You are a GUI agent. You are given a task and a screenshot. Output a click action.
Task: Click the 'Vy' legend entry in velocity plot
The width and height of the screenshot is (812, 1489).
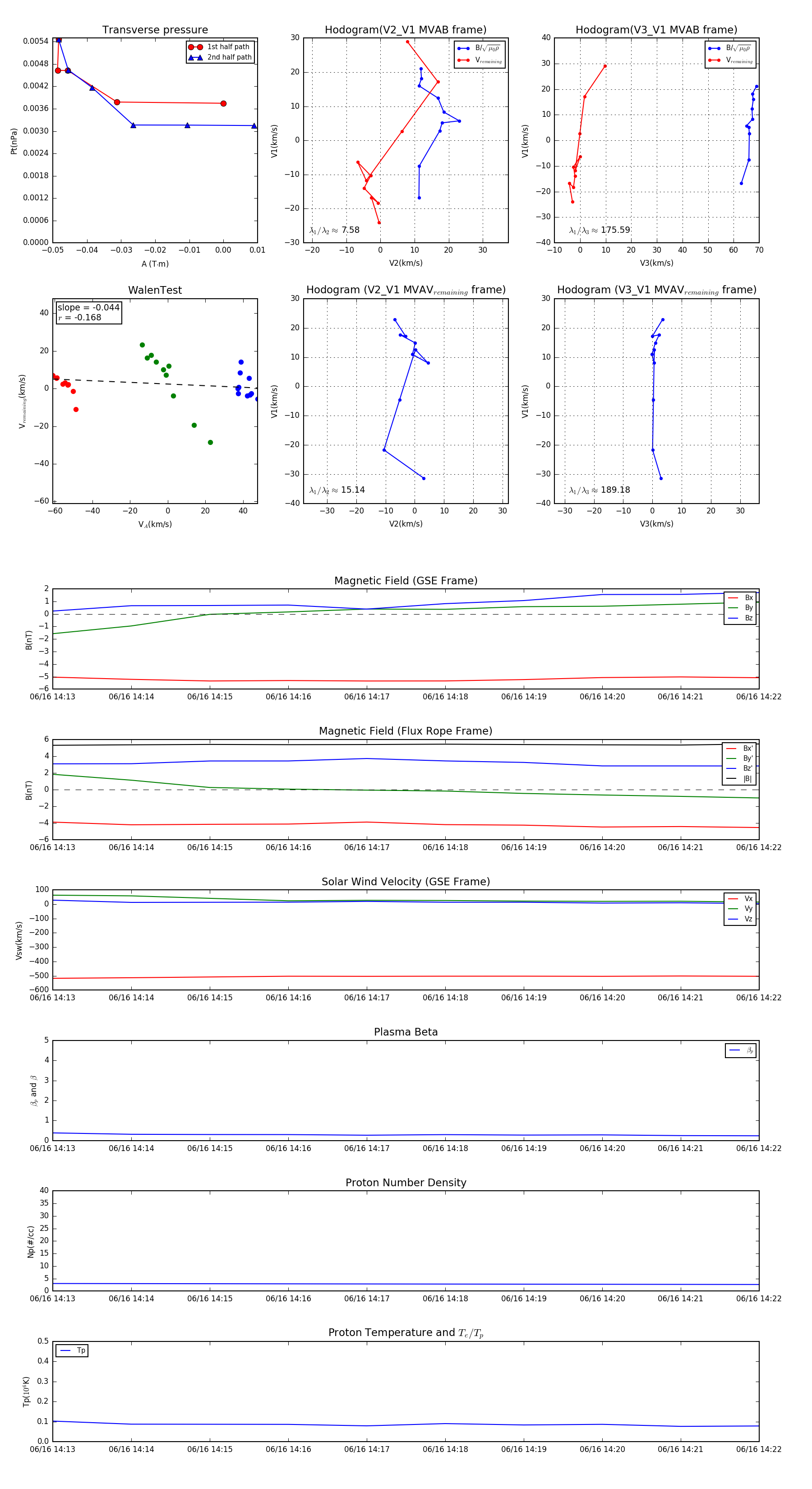740,909
